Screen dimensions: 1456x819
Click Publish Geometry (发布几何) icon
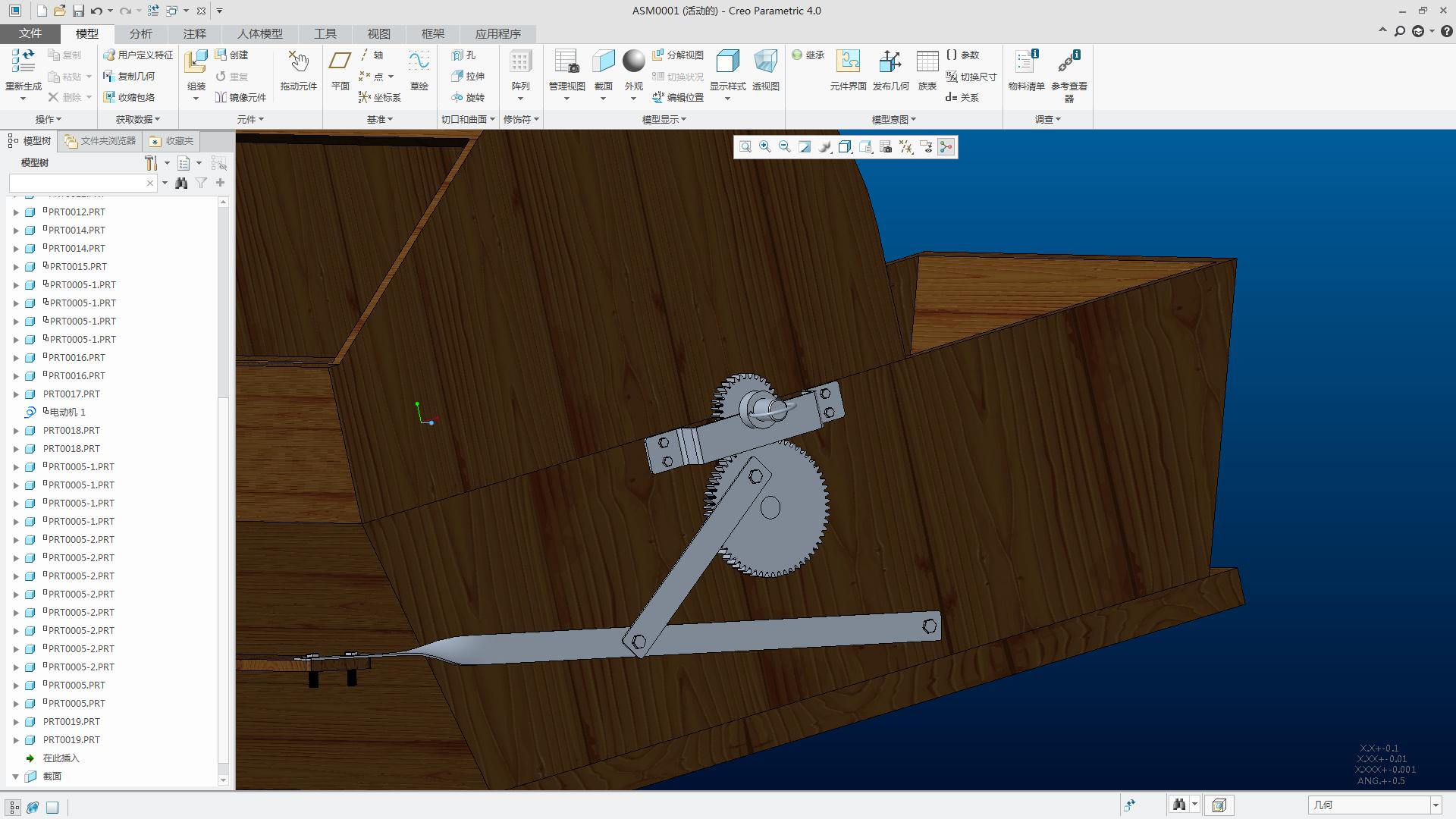[x=890, y=61]
